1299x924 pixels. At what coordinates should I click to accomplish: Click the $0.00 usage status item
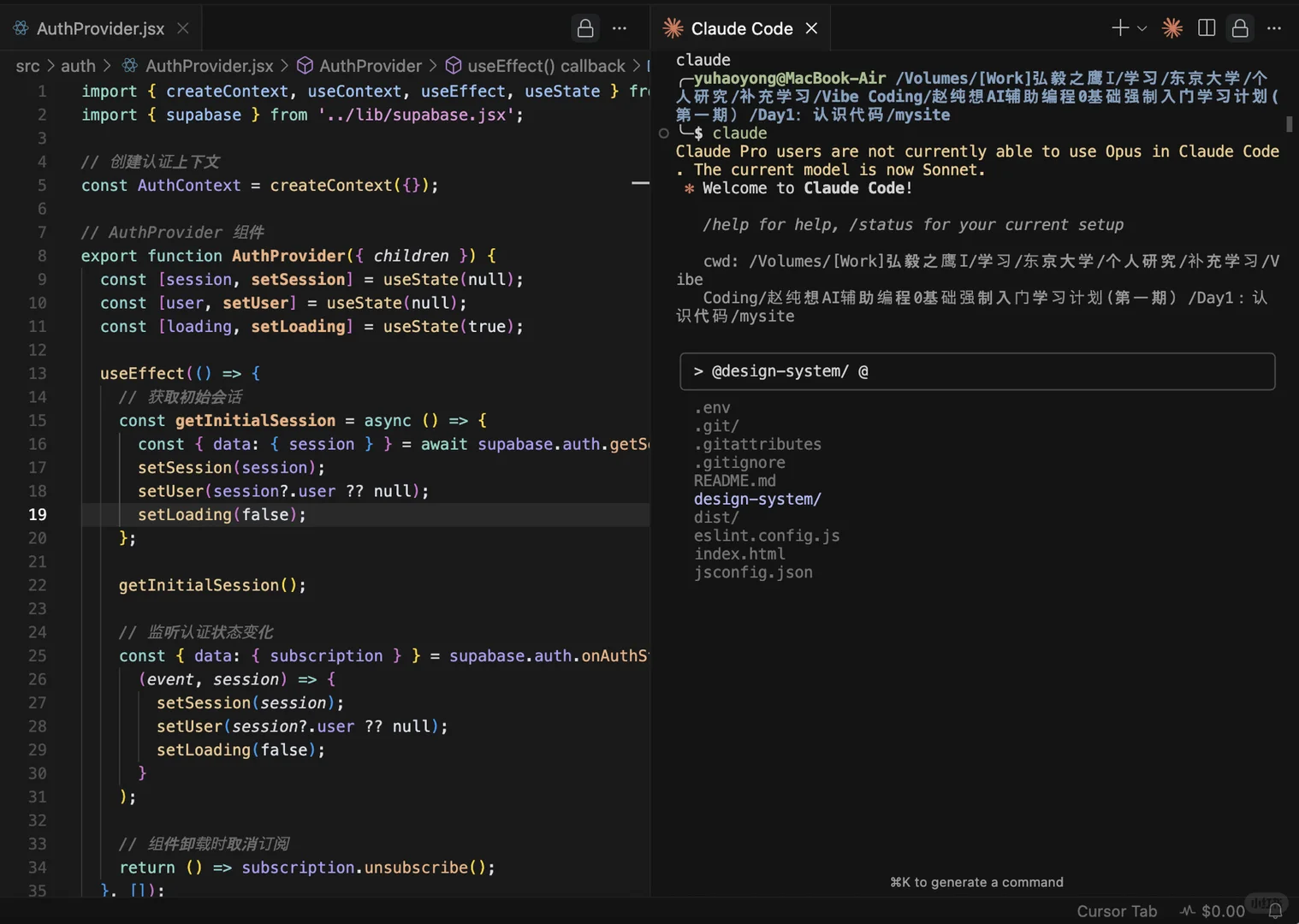(1213, 911)
